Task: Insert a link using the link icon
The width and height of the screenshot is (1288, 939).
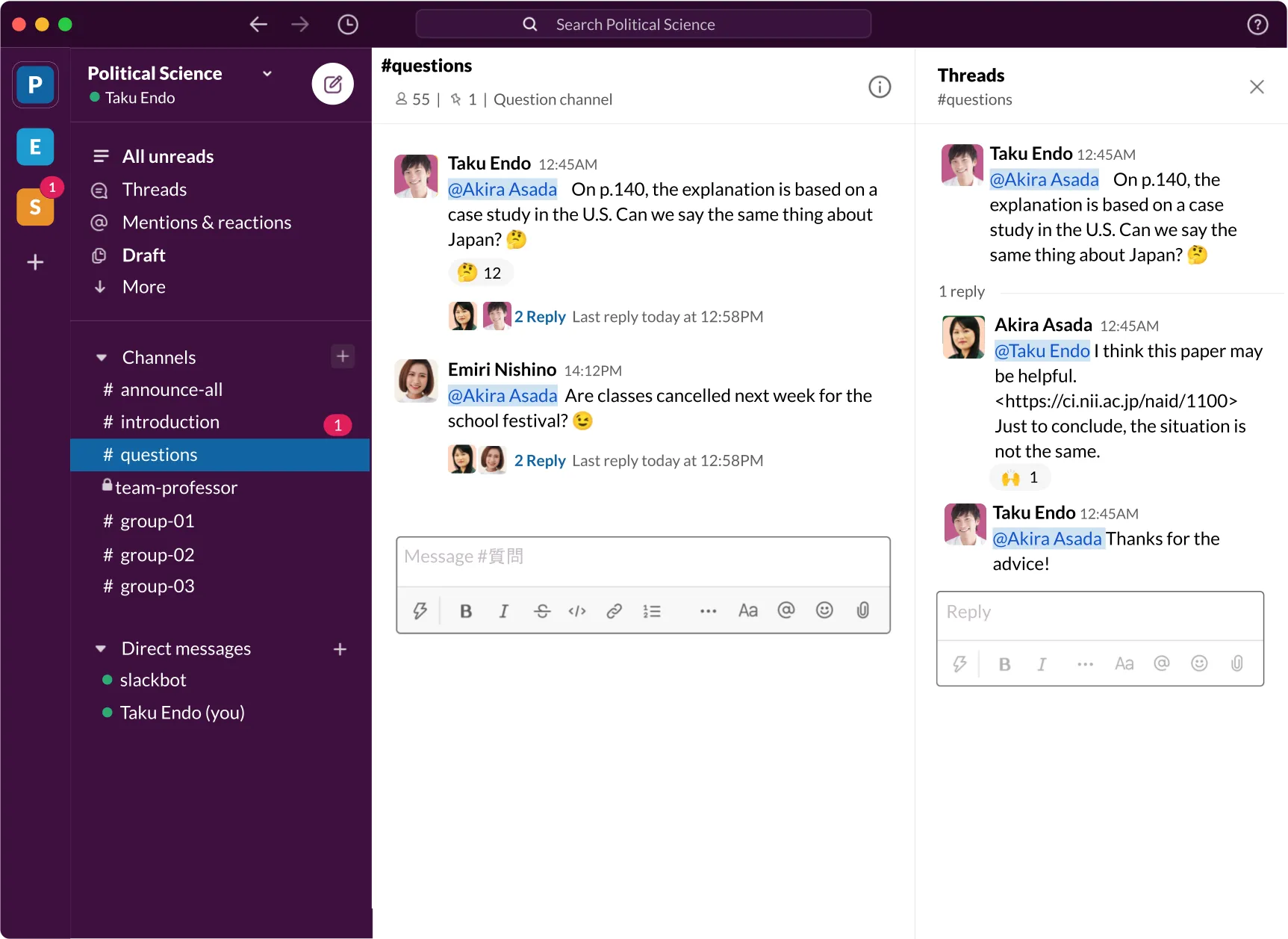Action: pos(614,611)
